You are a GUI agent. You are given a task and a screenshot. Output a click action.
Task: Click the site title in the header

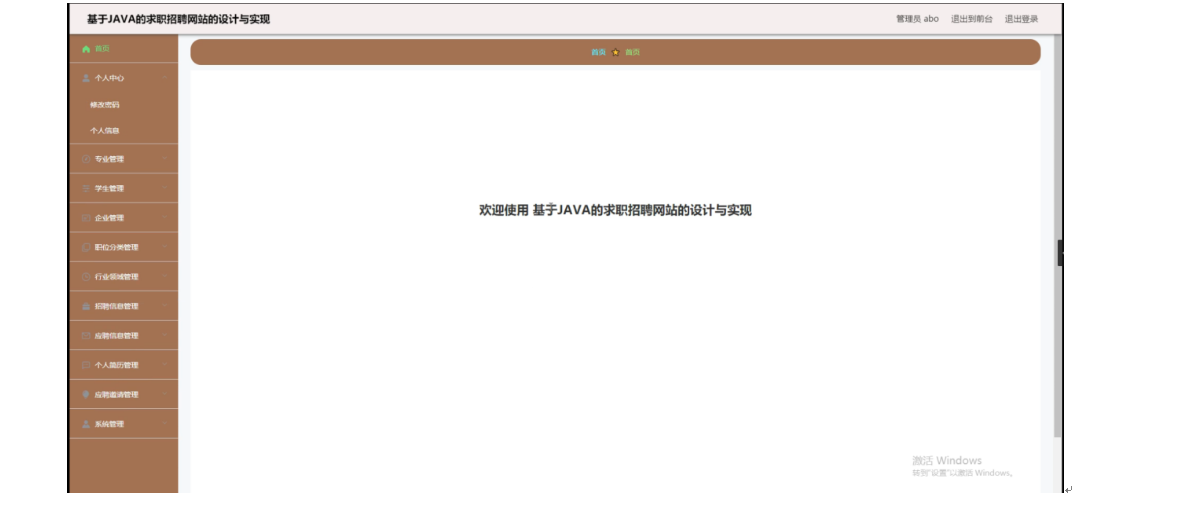coord(179,20)
